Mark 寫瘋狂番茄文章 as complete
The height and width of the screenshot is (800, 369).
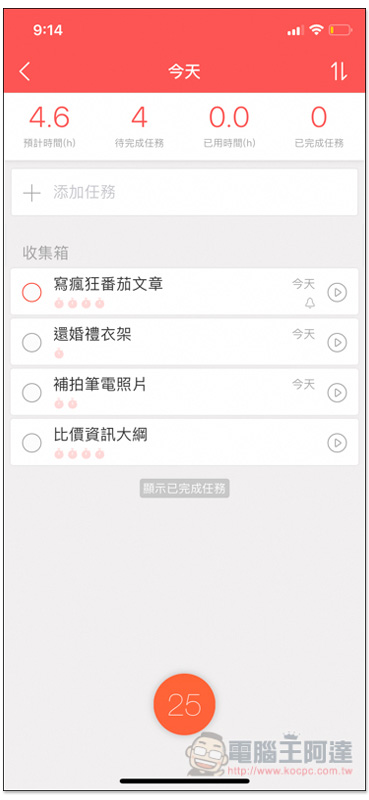[x=32, y=292]
